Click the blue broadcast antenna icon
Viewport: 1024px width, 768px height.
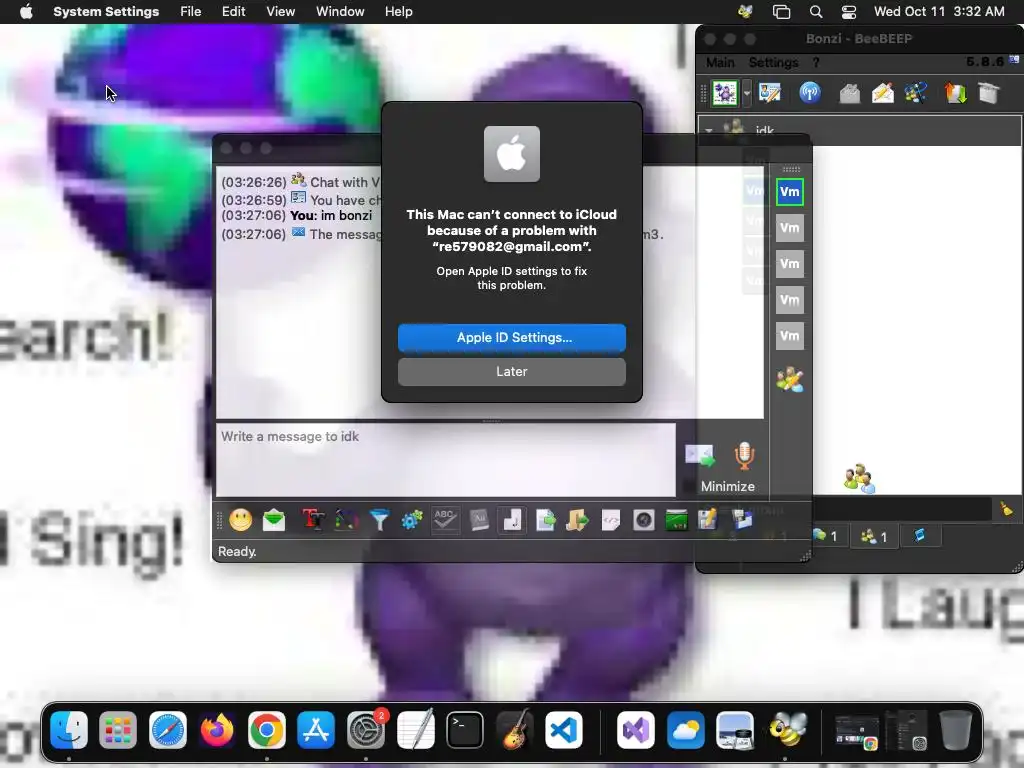coord(810,93)
